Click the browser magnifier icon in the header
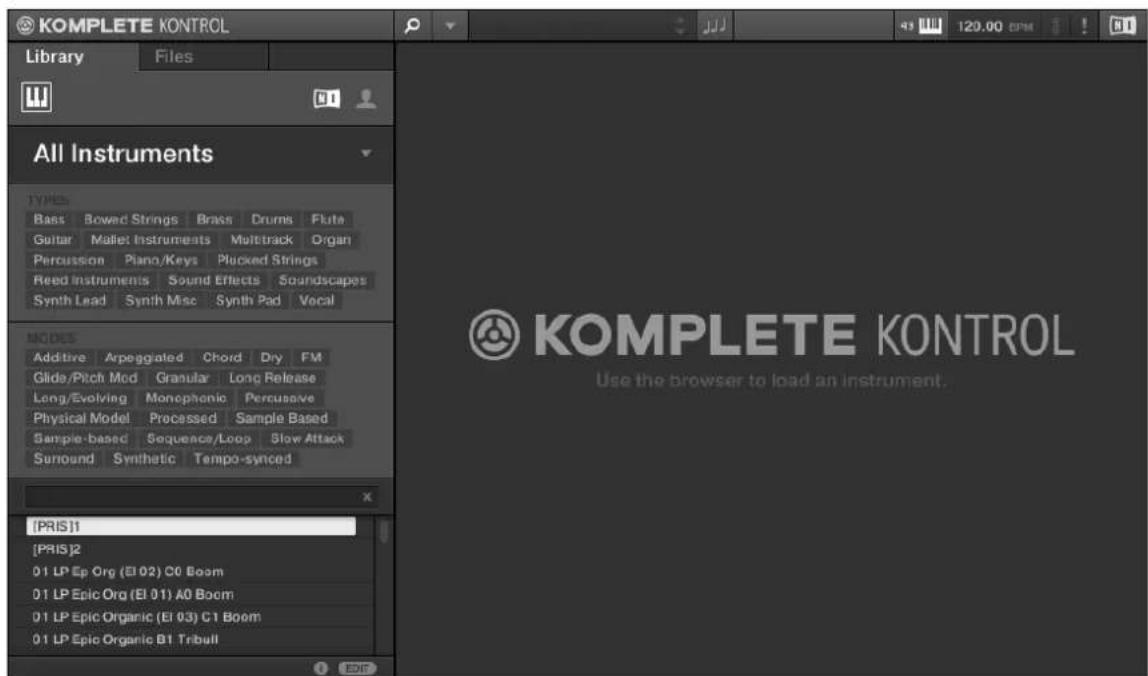Image resolution: width=1148 pixels, height=676 pixels. point(412,26)
